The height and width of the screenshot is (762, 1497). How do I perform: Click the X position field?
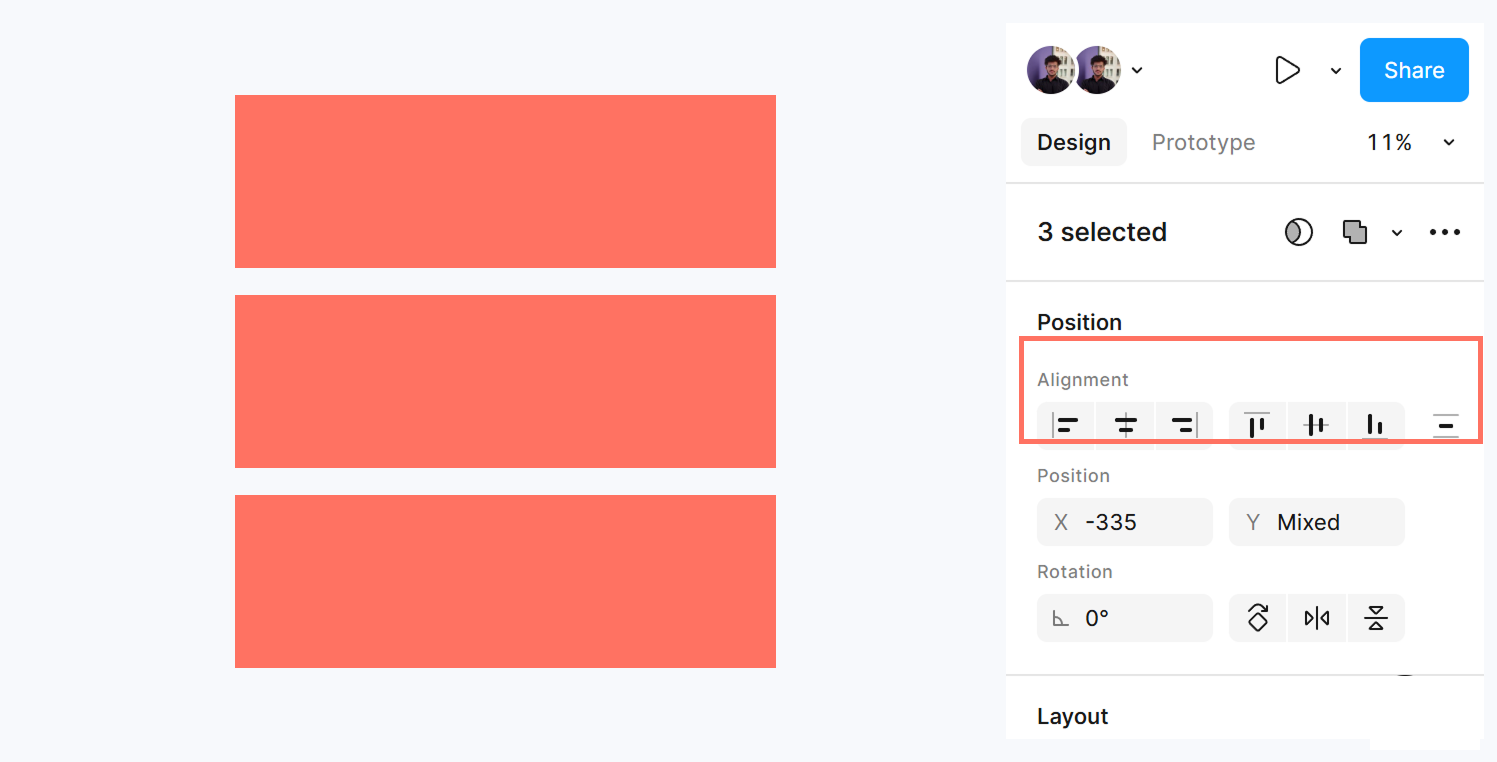[1124, 522]
